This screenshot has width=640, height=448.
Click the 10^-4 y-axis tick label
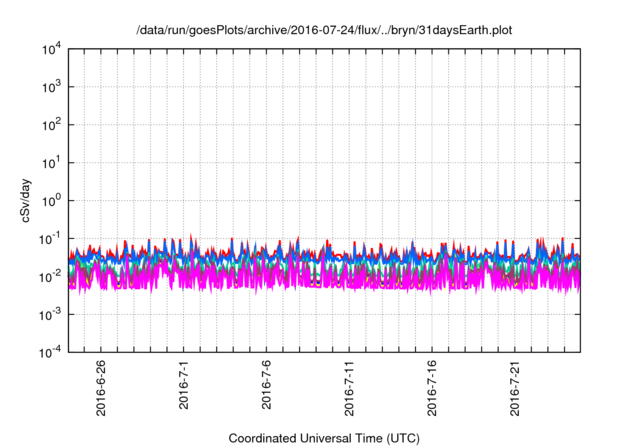[51, 353]
